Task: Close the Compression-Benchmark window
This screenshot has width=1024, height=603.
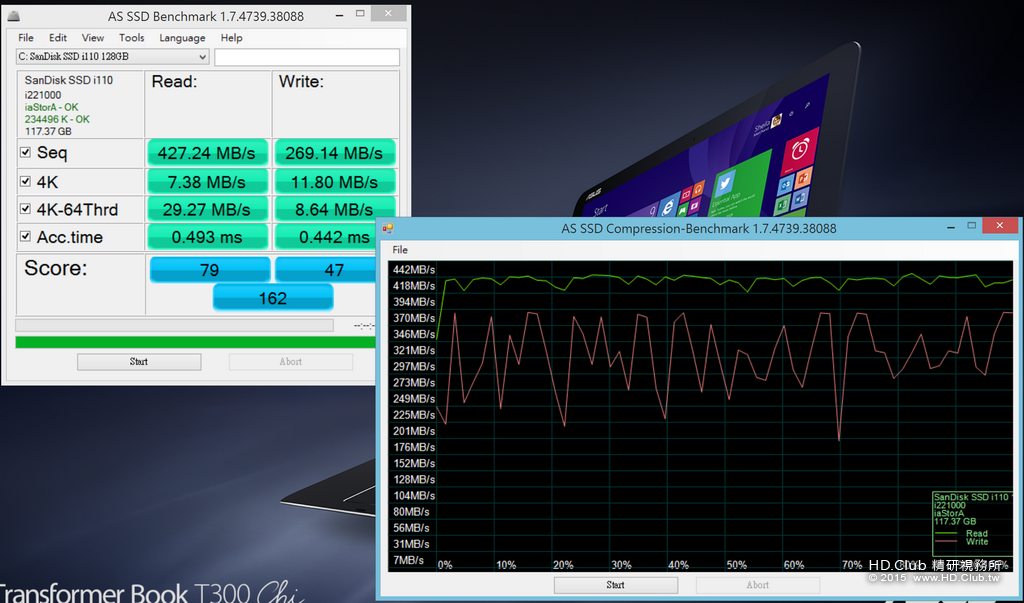Action: coord(999,225)
